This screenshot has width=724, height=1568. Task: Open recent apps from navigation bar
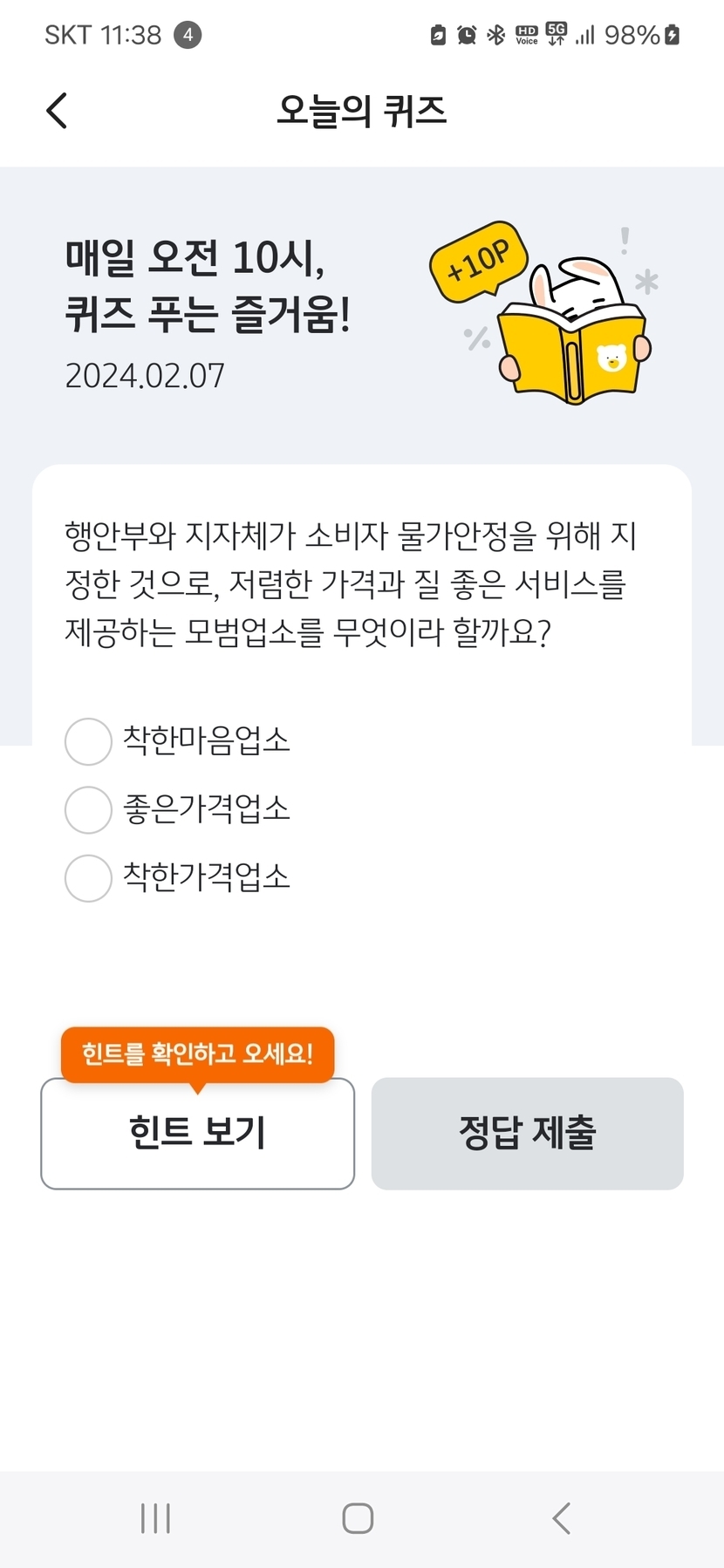[156, 1518]
